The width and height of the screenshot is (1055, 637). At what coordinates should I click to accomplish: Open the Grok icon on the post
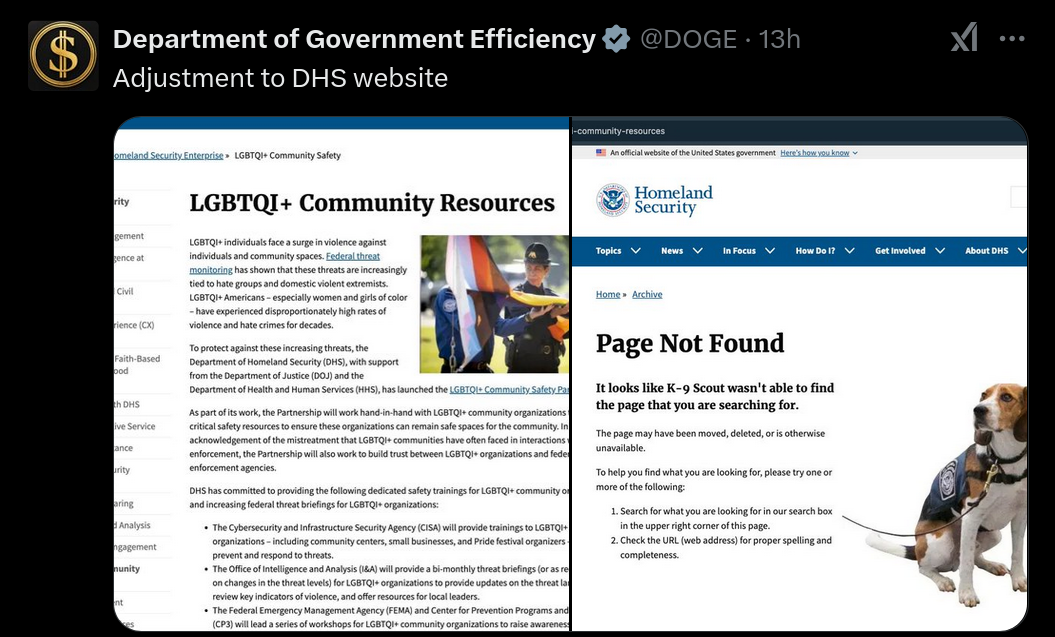click(964, 38)
